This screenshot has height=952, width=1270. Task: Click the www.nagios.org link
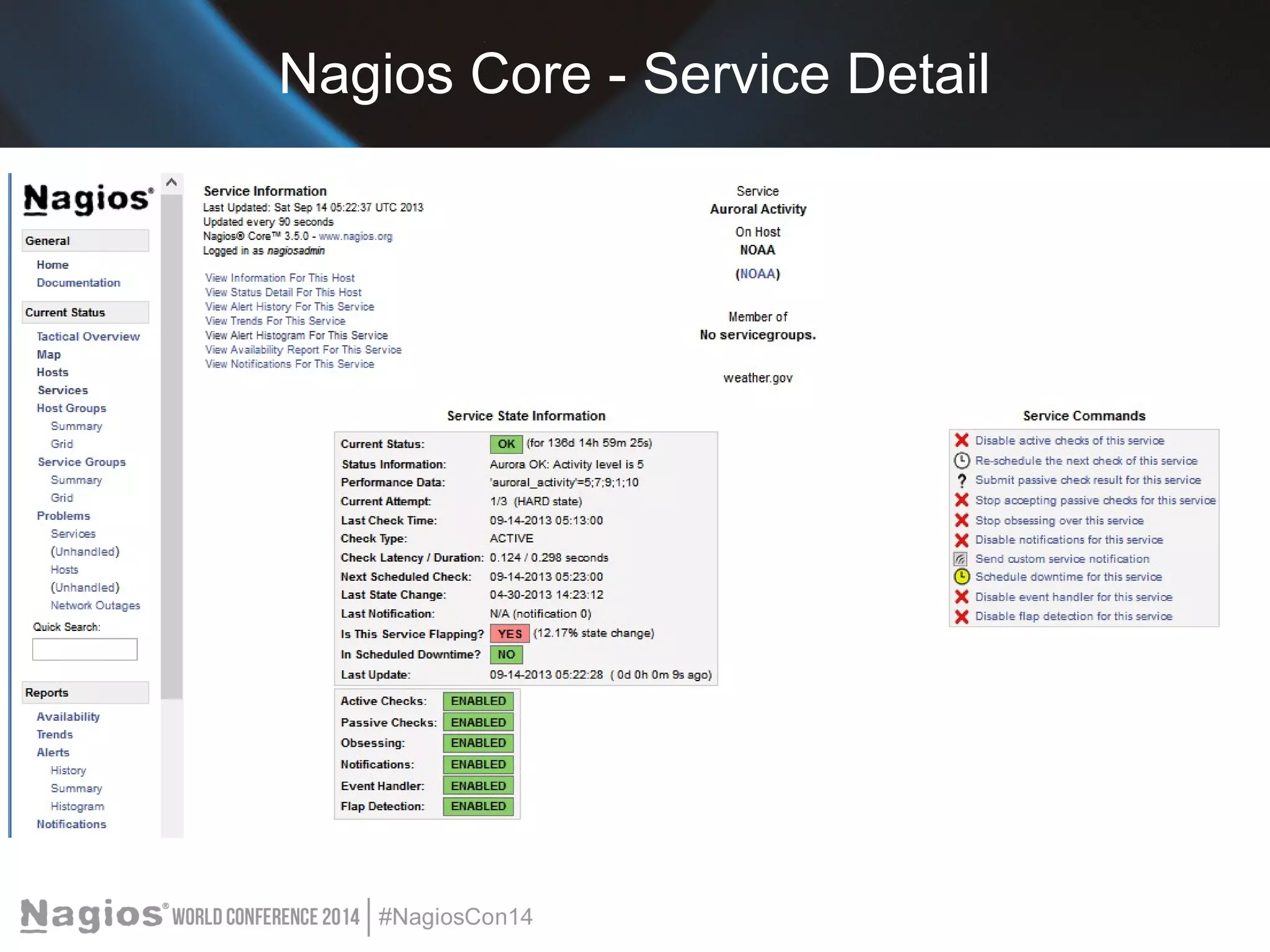tap(355, 237)
